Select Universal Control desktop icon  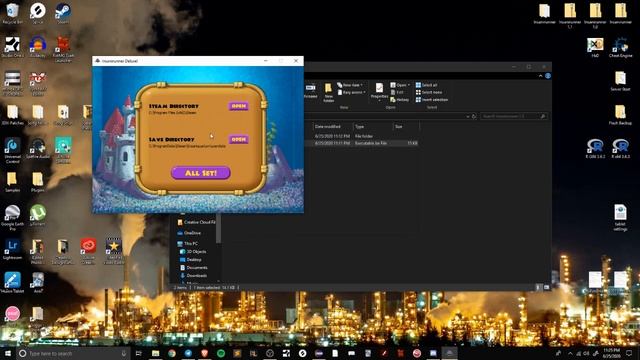pos(12,150)
